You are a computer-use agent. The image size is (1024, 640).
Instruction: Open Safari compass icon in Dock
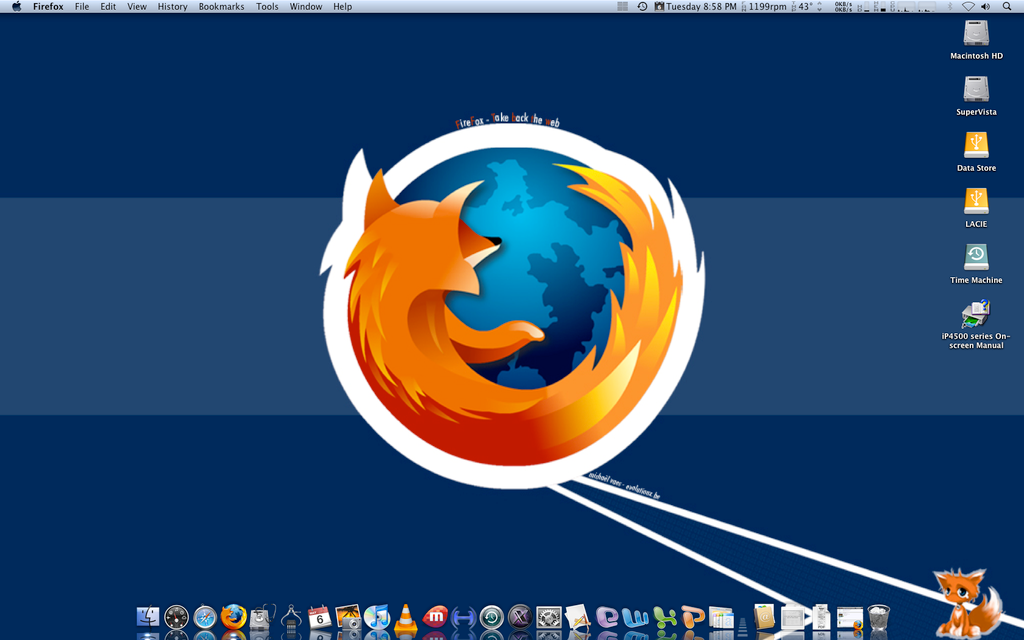205,616
